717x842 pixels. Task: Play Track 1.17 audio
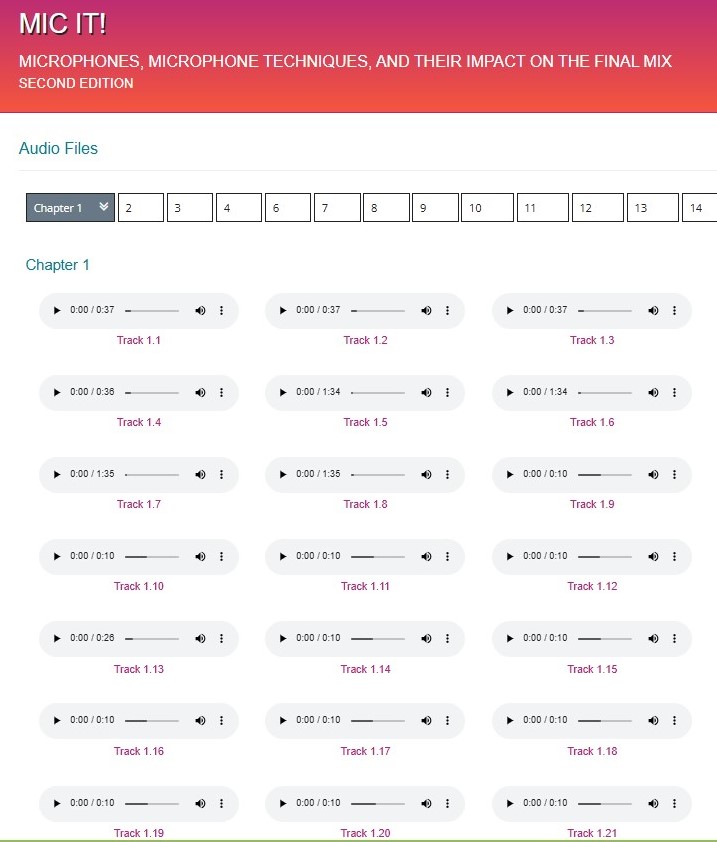pyautogui.click(x=283, y=721)
